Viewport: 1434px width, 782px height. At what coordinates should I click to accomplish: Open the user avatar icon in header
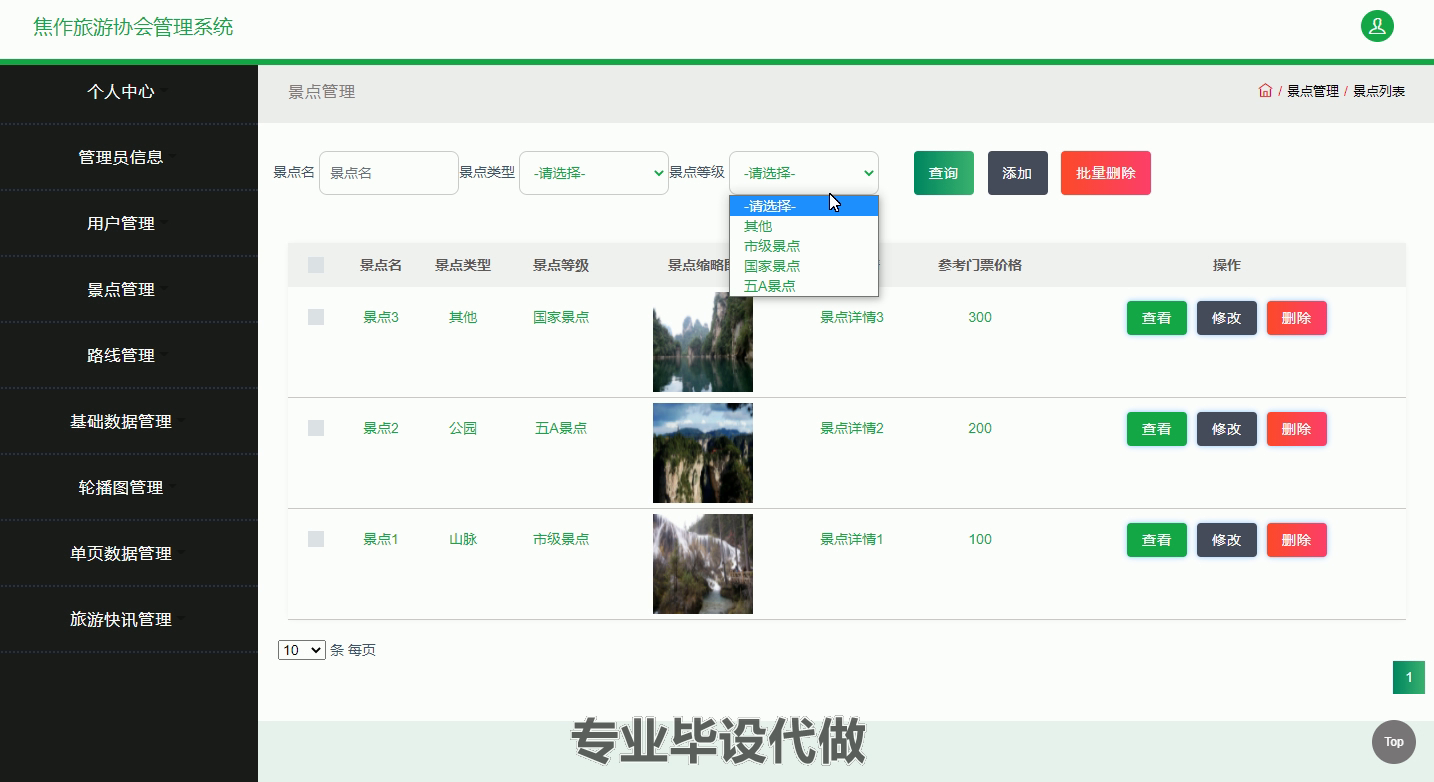(x=1377, y=26)
